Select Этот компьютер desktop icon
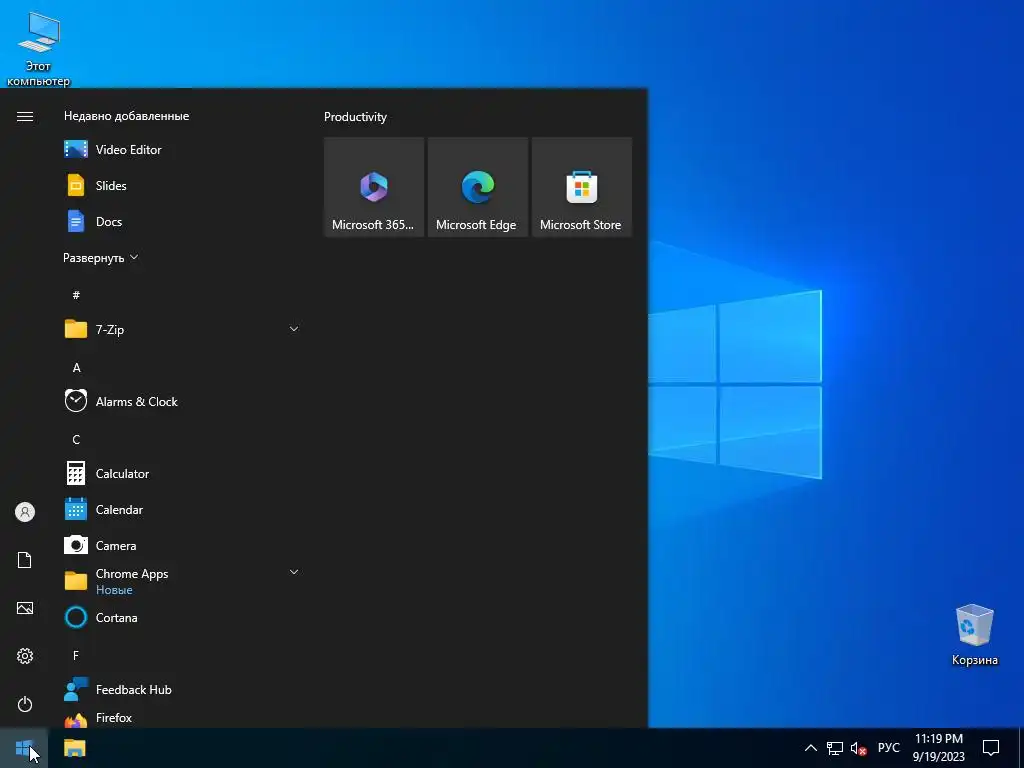The image size is (1024, 768). pyautogui.click(x=39, y=50)
